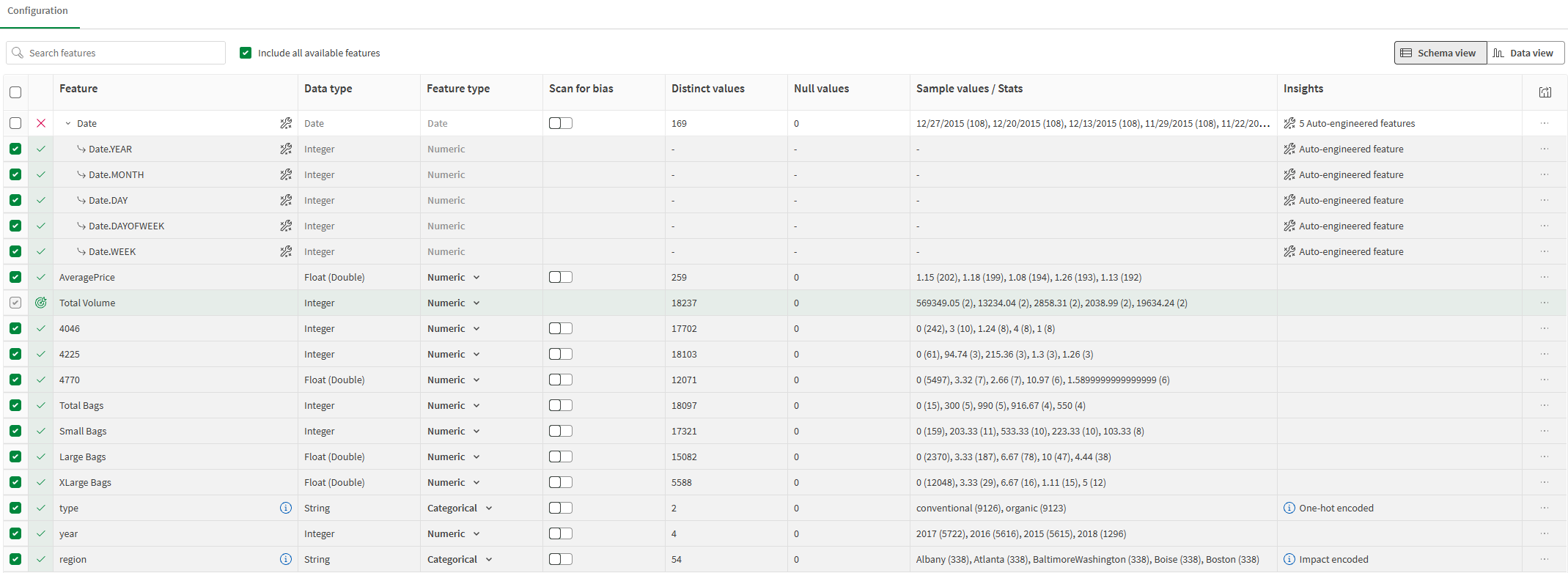The width and height of the screenshot is (1568, 573).
Task: Switch to Schema view
Action: tap(1440, 53)
